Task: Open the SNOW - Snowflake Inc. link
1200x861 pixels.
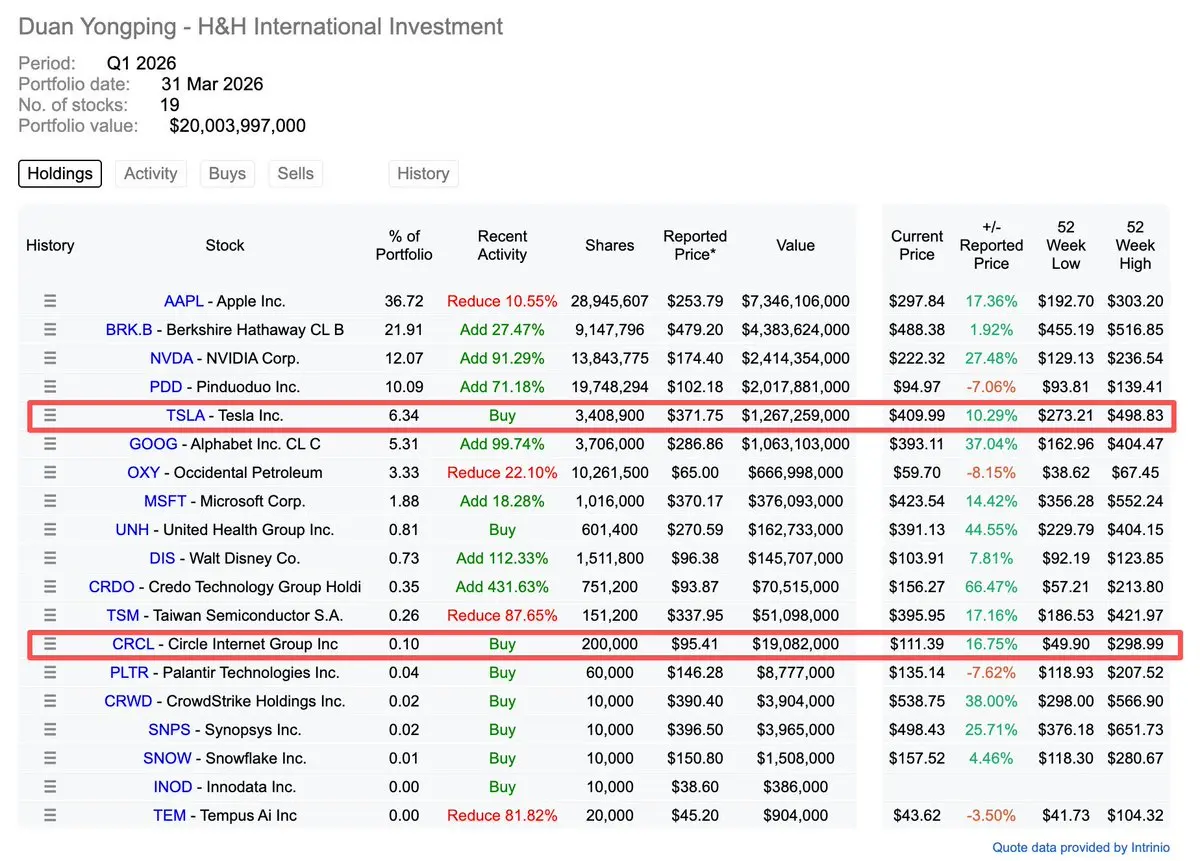Action: [x=225, y=758]
